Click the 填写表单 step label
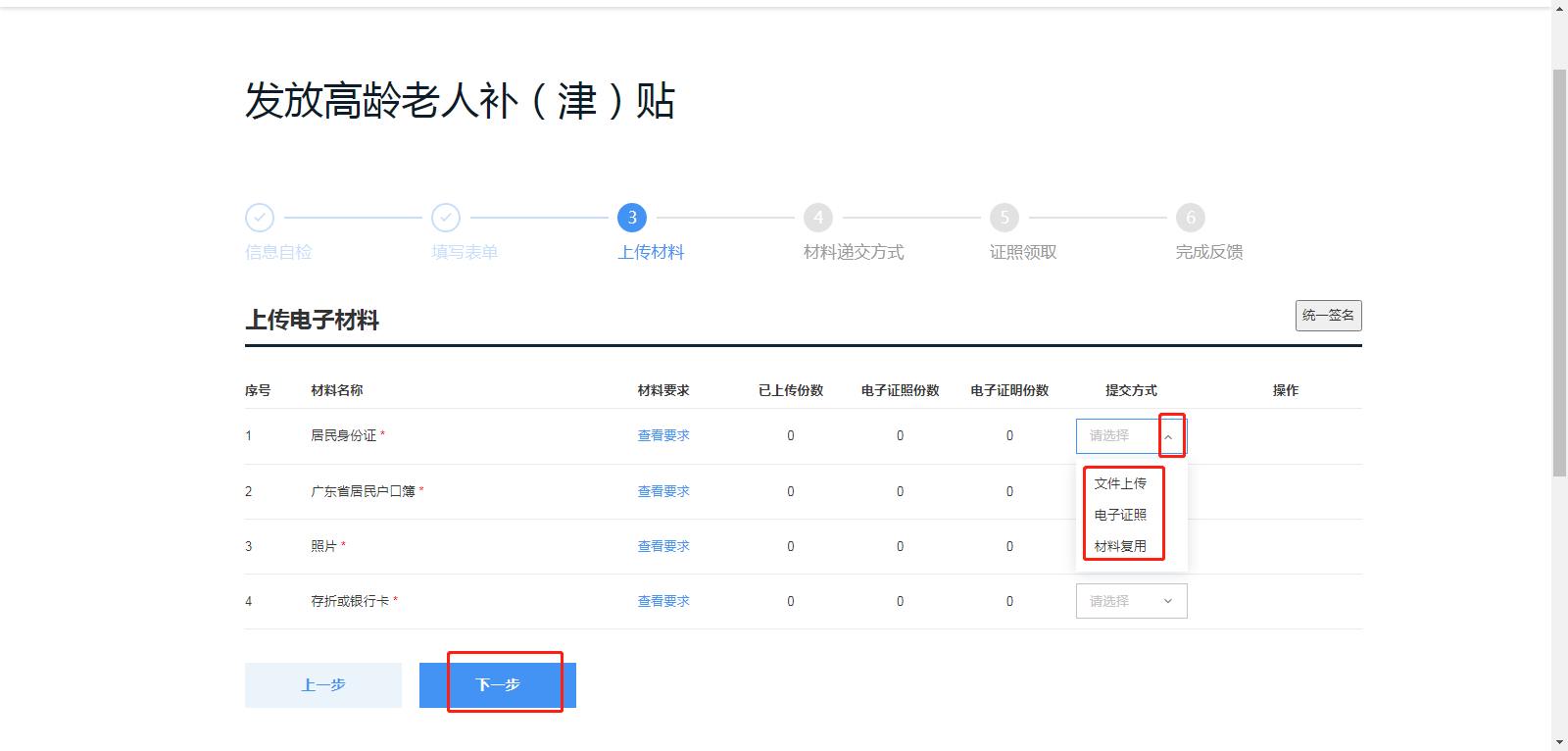The height and width of the screenshot is (751, 1568). tap(465, 252)
